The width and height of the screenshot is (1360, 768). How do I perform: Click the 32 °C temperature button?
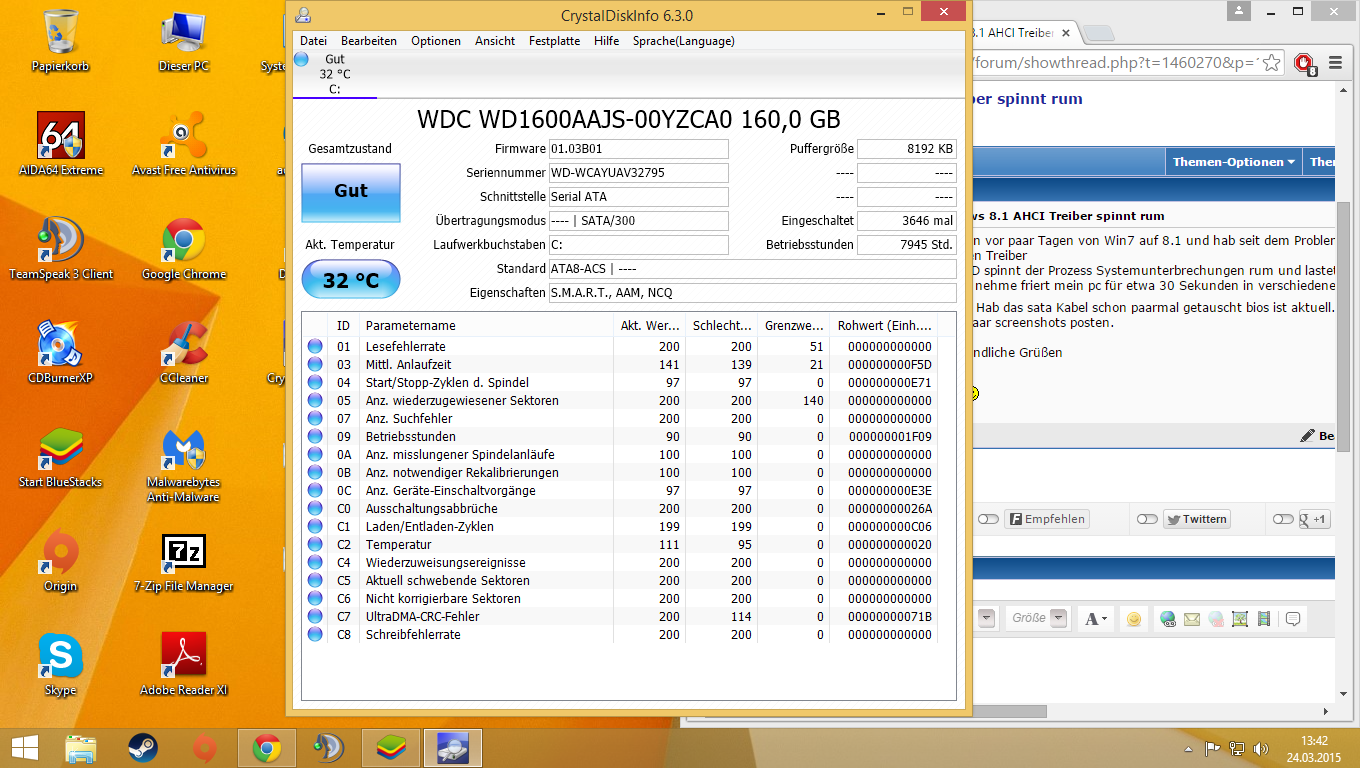click(x=351, y=280)
